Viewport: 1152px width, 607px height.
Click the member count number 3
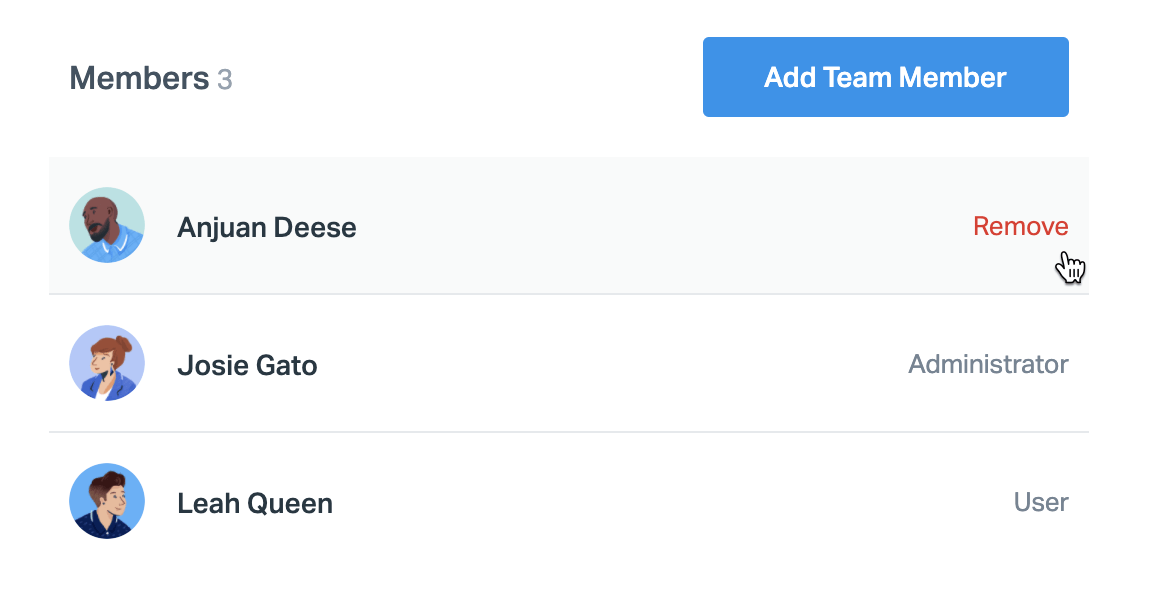[x=225, y=79]
